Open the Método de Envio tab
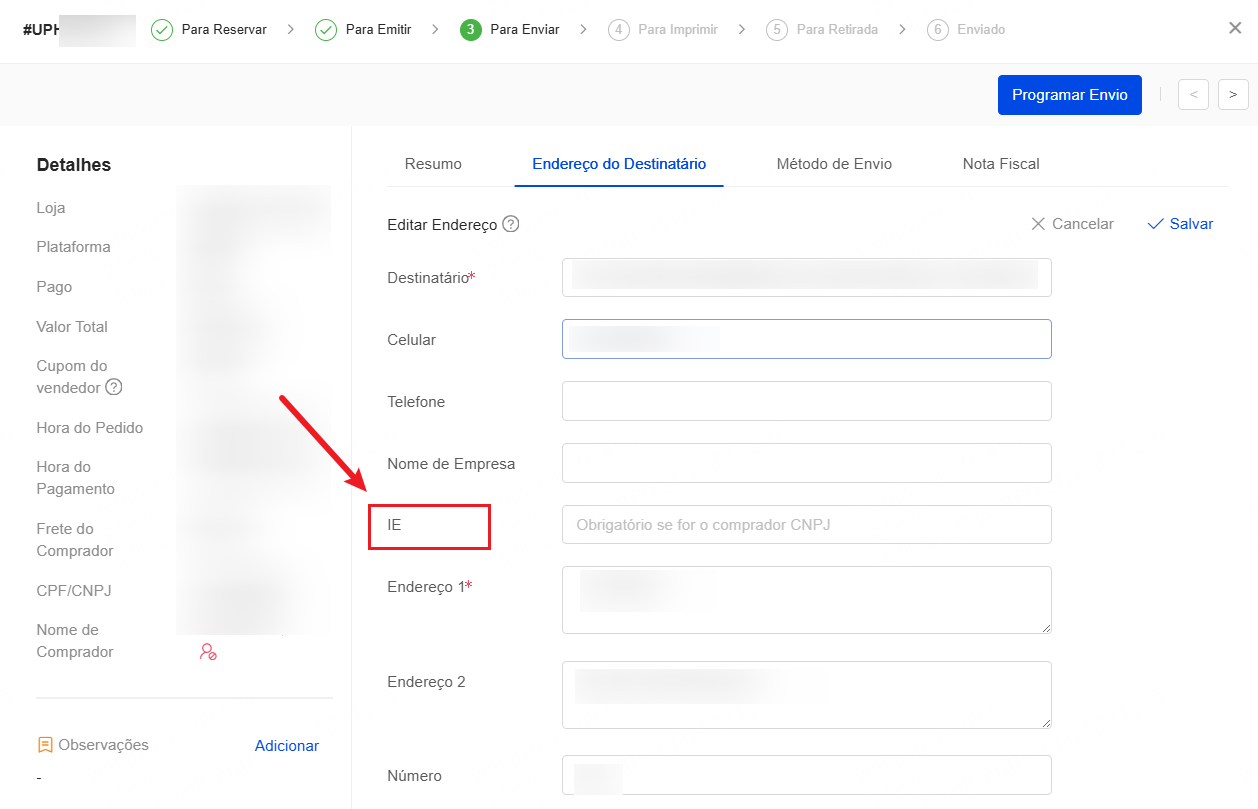Image resolution: width=1258 pixels, height=809 pixels. point(834,164)
